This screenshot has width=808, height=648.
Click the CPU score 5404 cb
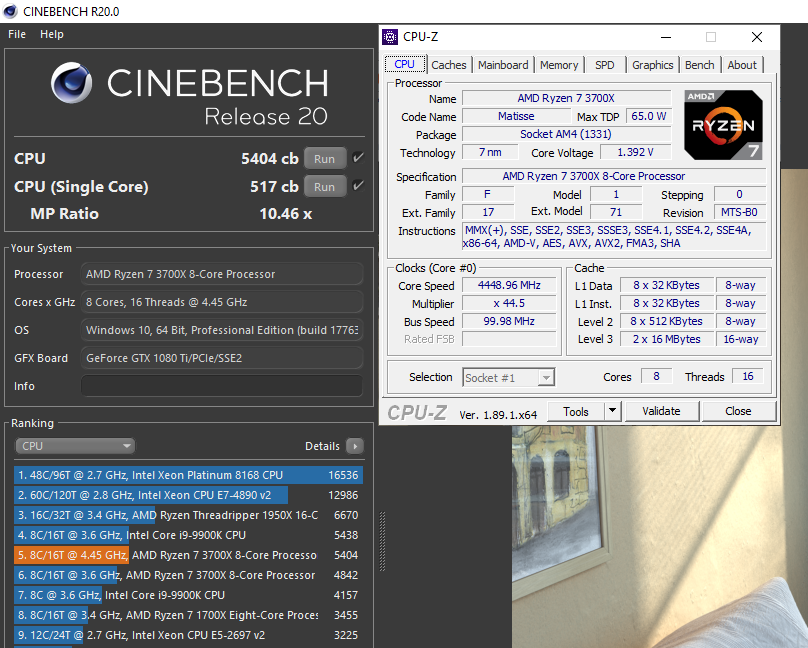coord(270,159)
